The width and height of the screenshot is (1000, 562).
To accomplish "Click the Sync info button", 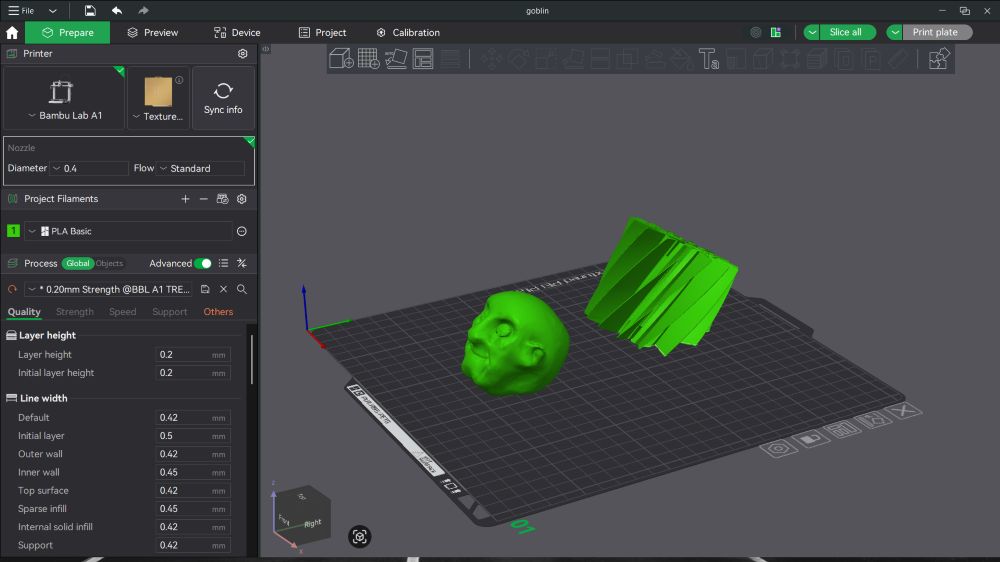I will pos(223,98).
